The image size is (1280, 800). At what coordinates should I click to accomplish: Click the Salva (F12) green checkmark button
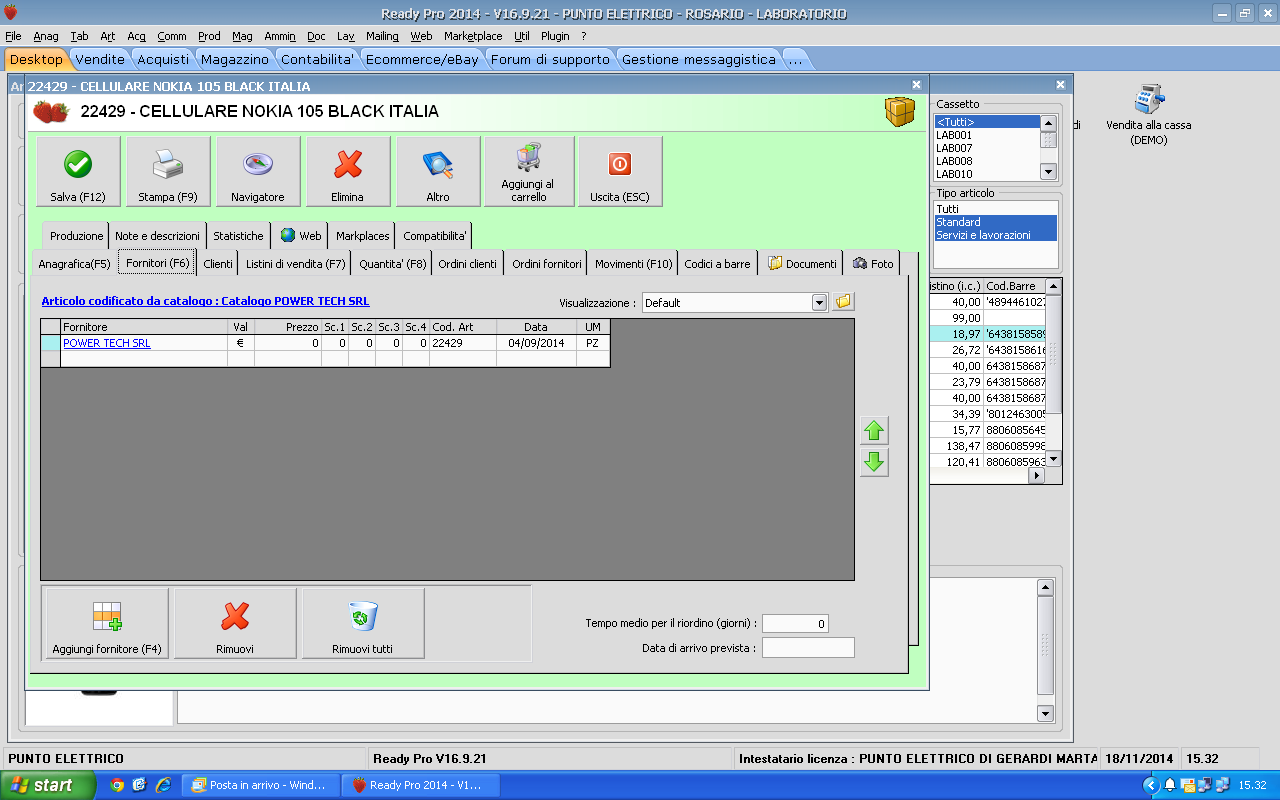coord(78,172)
